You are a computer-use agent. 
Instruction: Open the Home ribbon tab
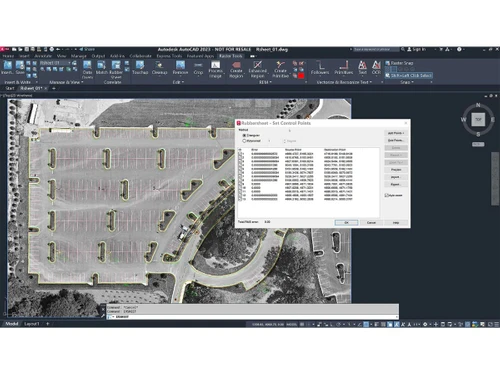(8, 56)
